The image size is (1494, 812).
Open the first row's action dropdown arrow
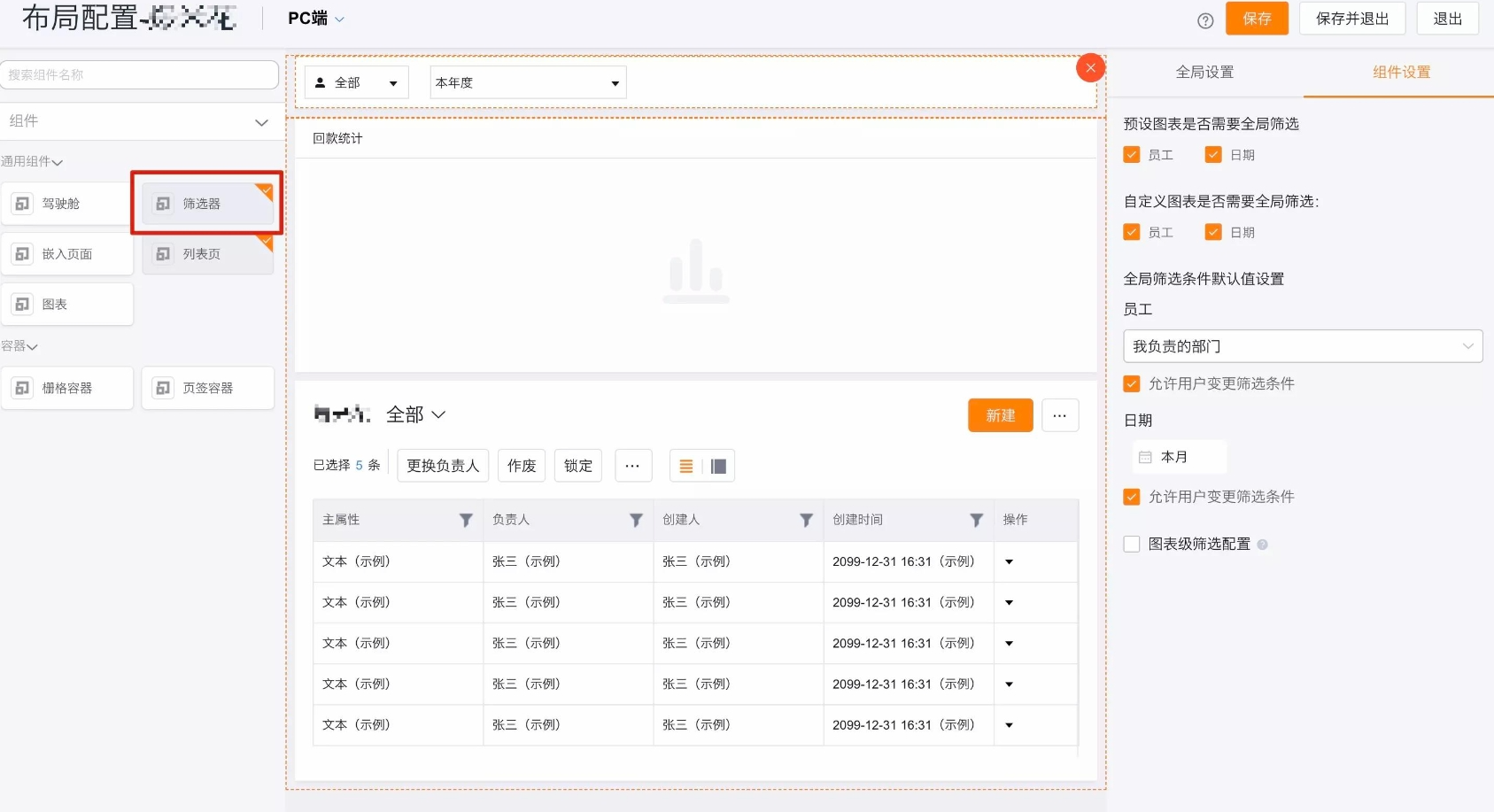pos(1009,562)
